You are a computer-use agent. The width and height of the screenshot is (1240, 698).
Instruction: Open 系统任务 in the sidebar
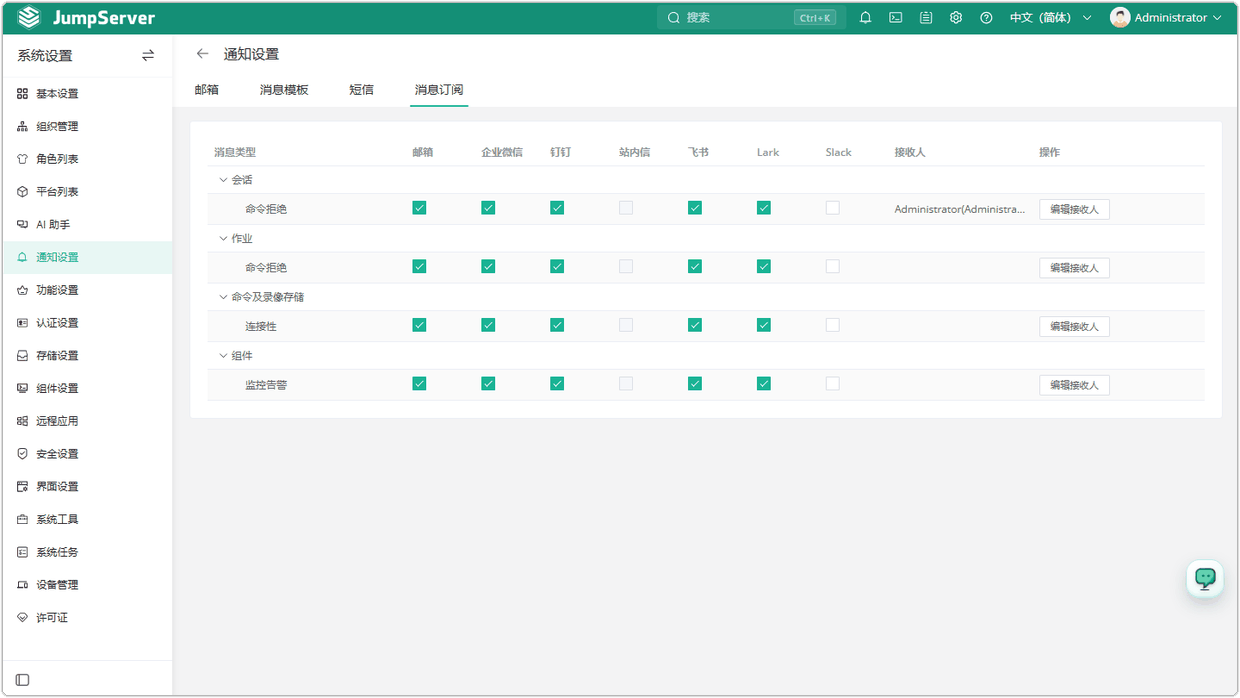tap(87, 552)
